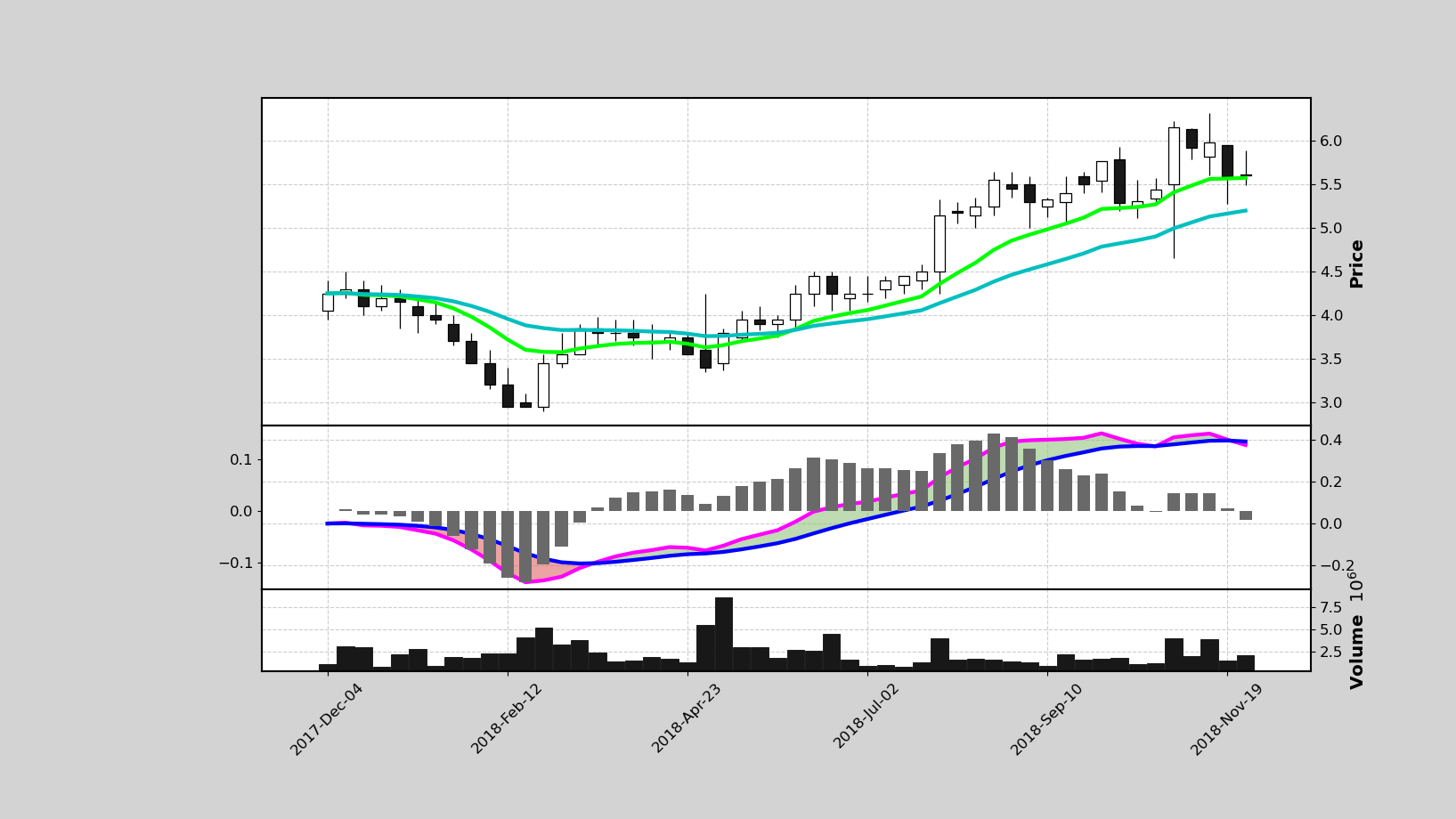Click the 0.4 tick on right MACD axis

point(1330,441)
